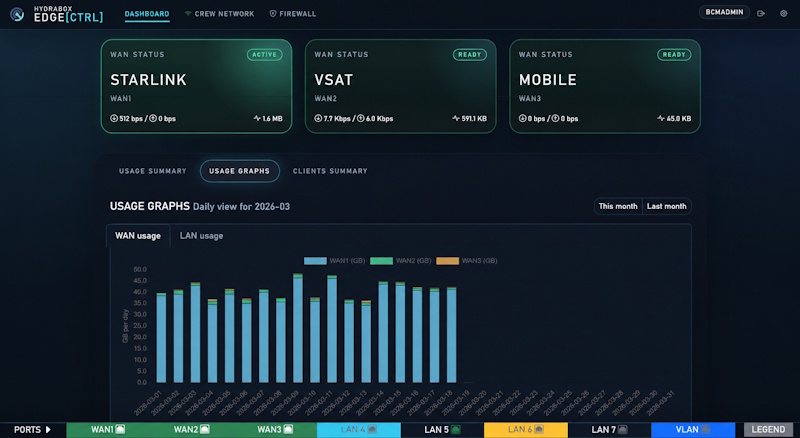This screenshot has width=800, height=438.
Task: Click the WAN3 port label in the bottom bar
Action: [x=269, y=430]
